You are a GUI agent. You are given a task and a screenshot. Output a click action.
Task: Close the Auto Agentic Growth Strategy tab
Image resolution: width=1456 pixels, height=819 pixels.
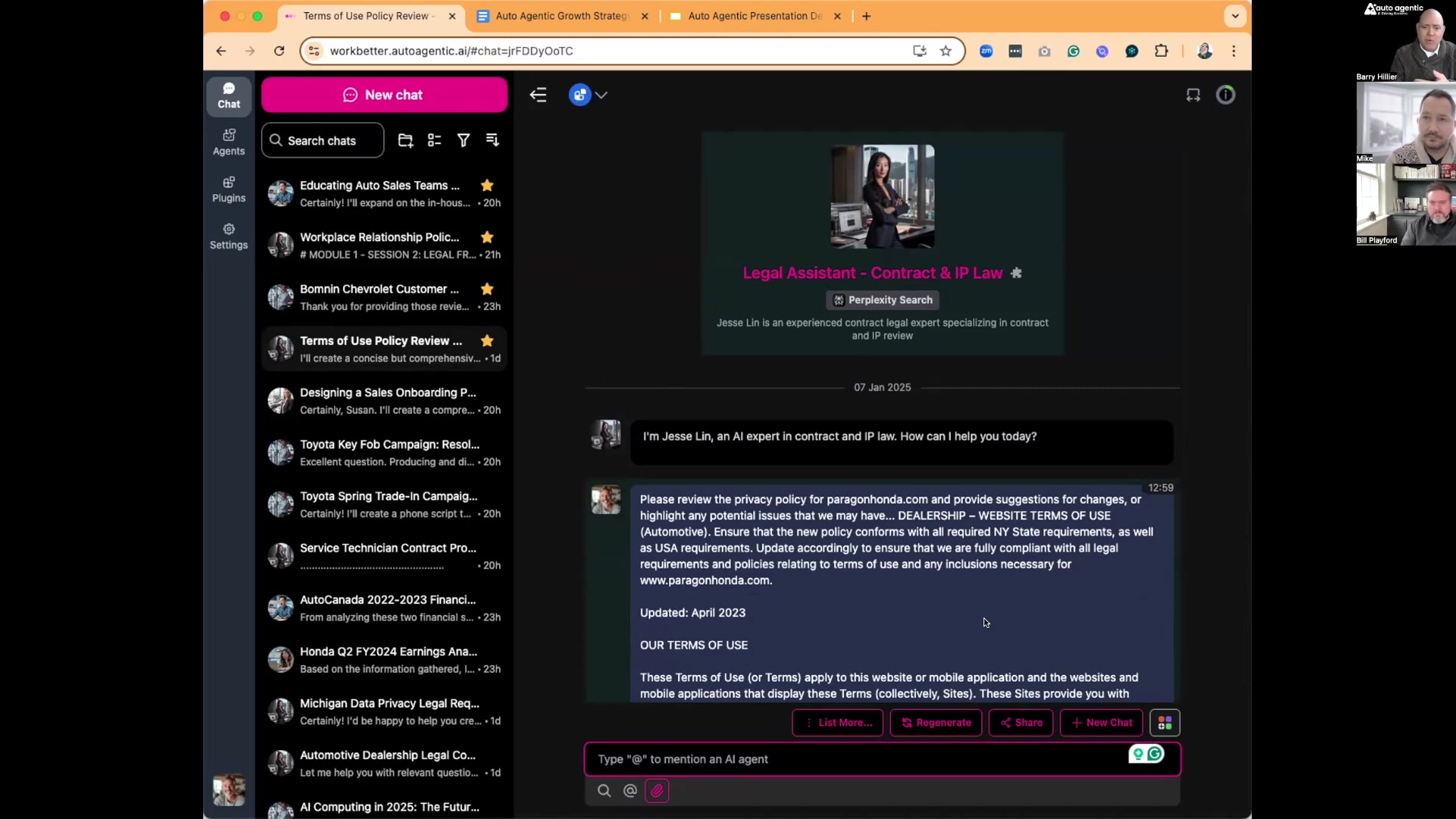pos(645,16)
